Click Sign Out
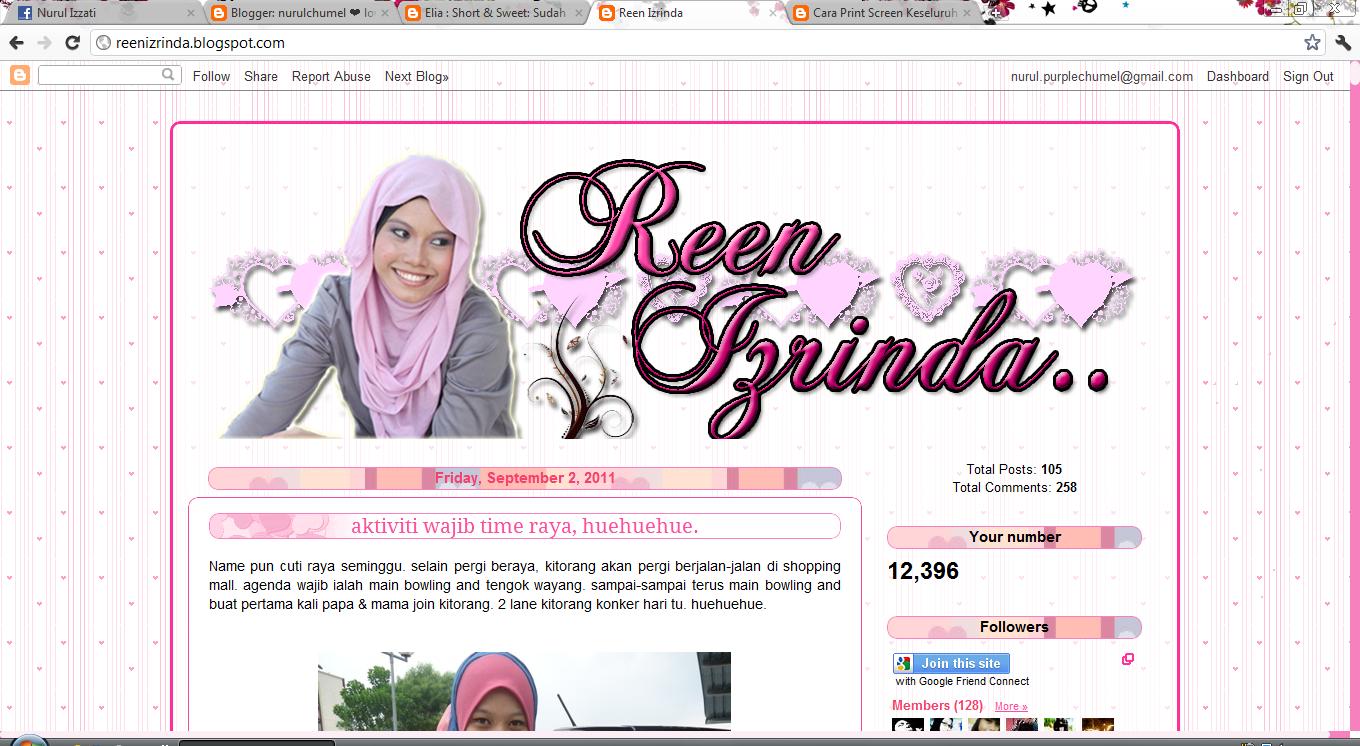The image size is (1360, 746). pyautogui.click(x=1308, y=76)
